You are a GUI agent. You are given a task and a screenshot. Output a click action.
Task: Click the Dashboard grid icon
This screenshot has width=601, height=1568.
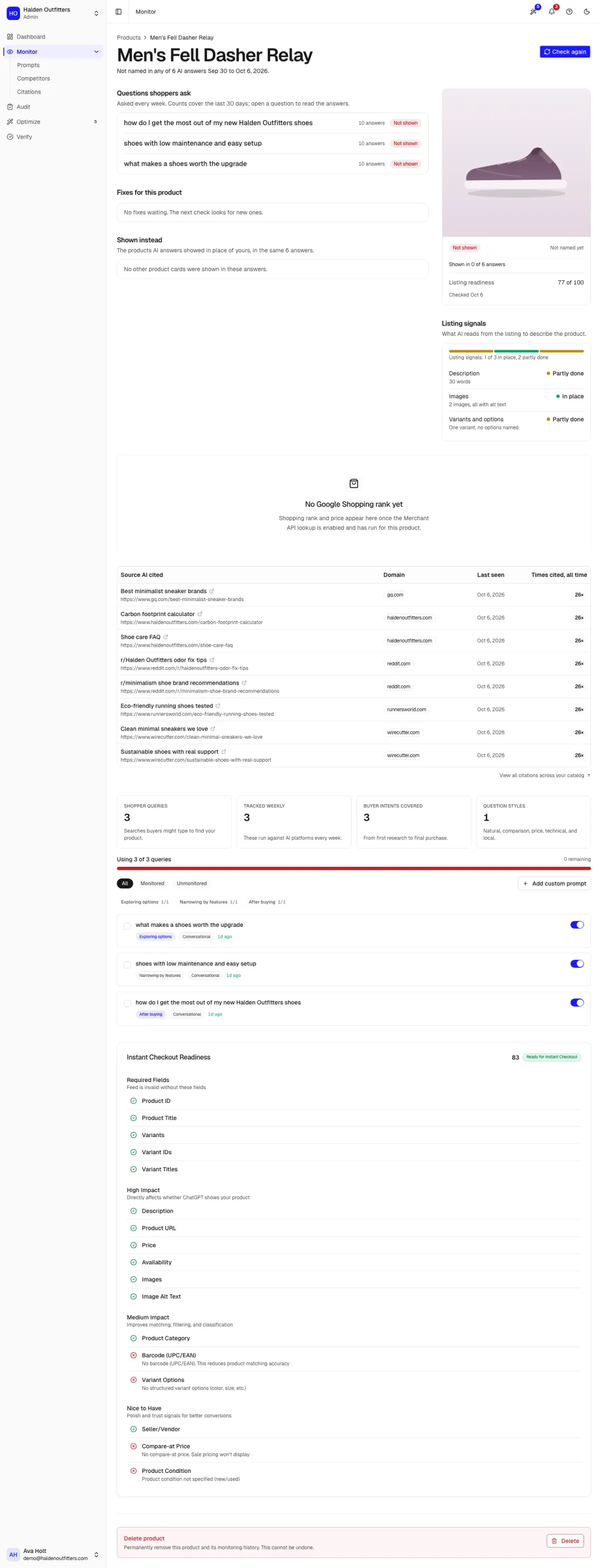coord(10,37)
